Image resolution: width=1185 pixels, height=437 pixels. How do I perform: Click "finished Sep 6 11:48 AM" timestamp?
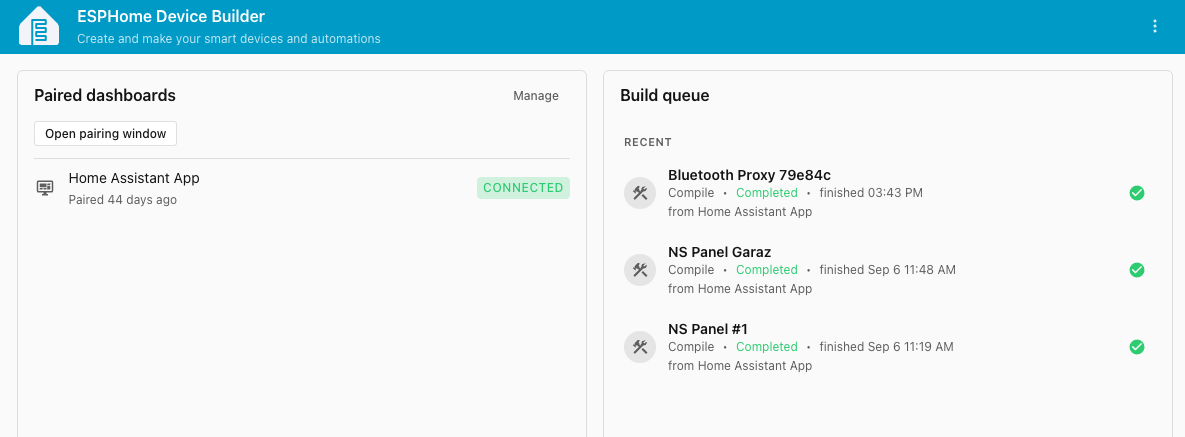point(887,270)
